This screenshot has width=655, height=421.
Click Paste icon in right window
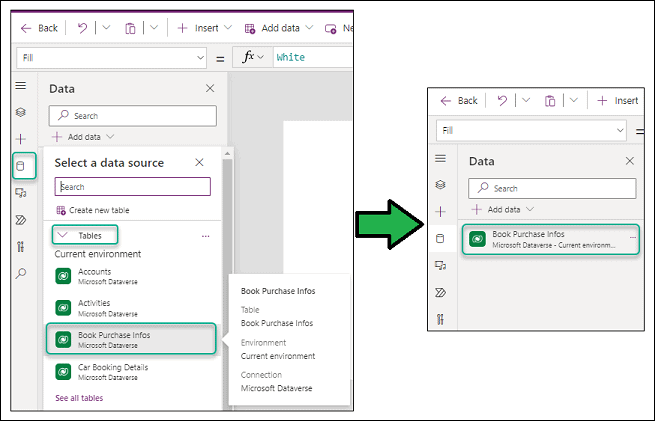coord(550,101)
